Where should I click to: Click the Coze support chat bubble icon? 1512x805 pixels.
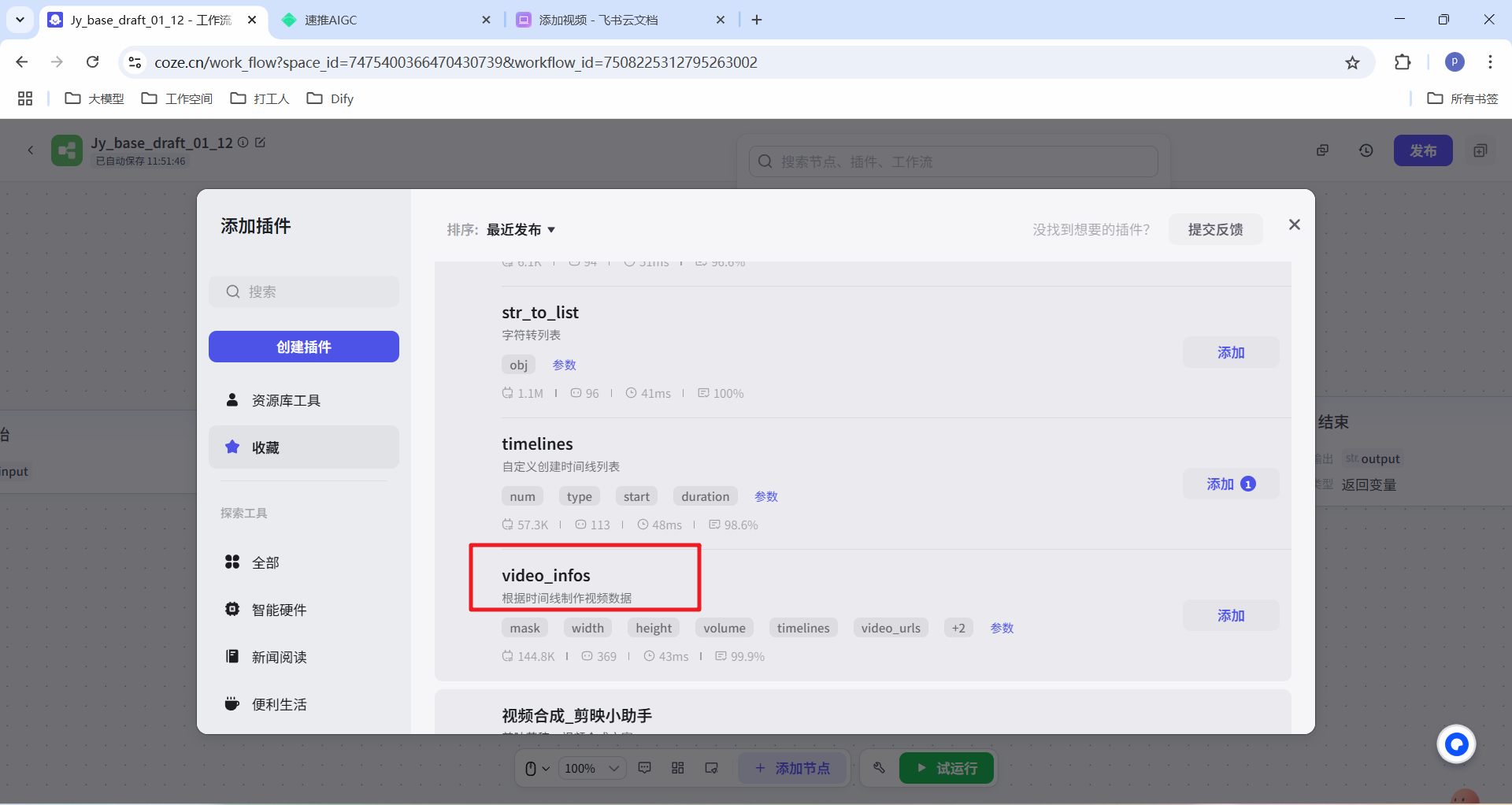1455,744
